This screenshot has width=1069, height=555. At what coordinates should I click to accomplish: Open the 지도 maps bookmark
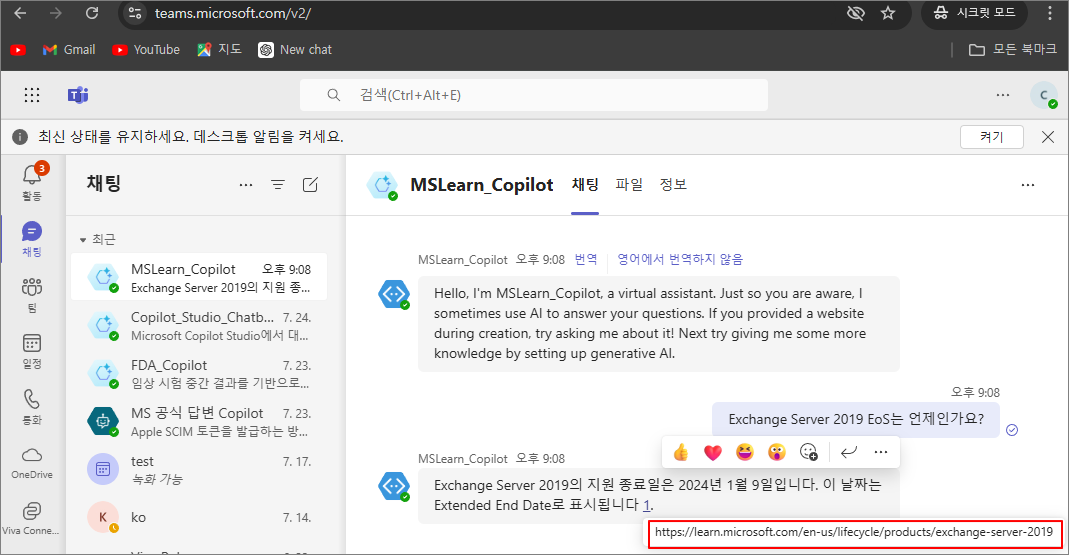click(x=219, y=50)
